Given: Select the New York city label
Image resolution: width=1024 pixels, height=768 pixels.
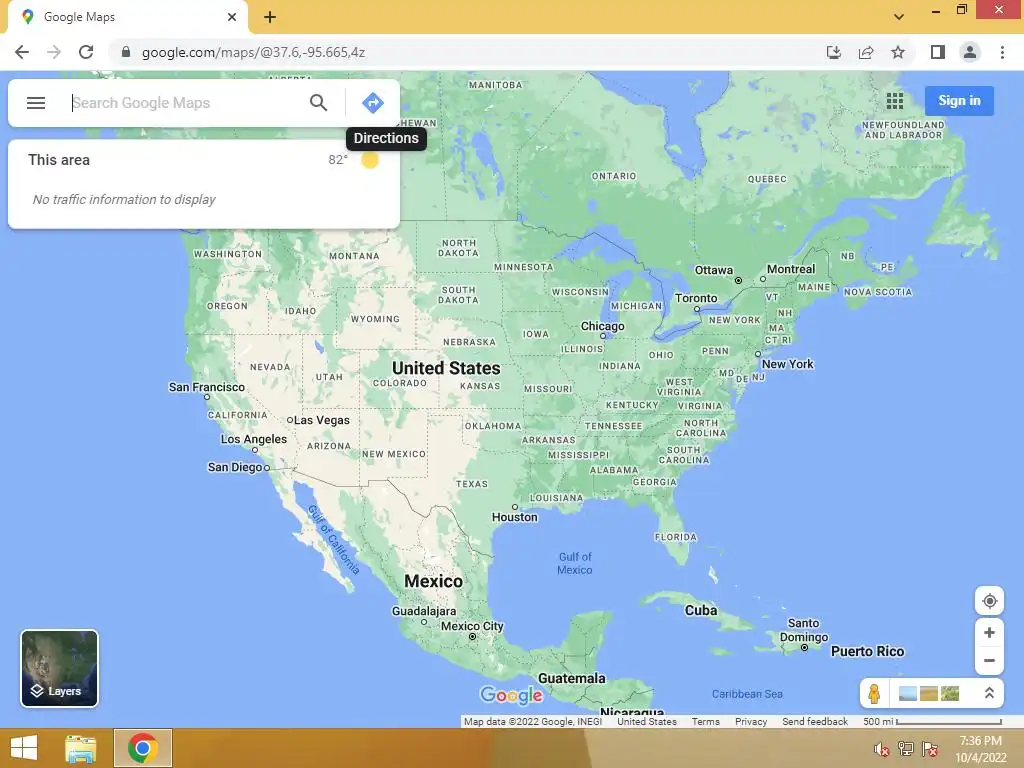Looking at the screenshot, I should coord(788,364).
